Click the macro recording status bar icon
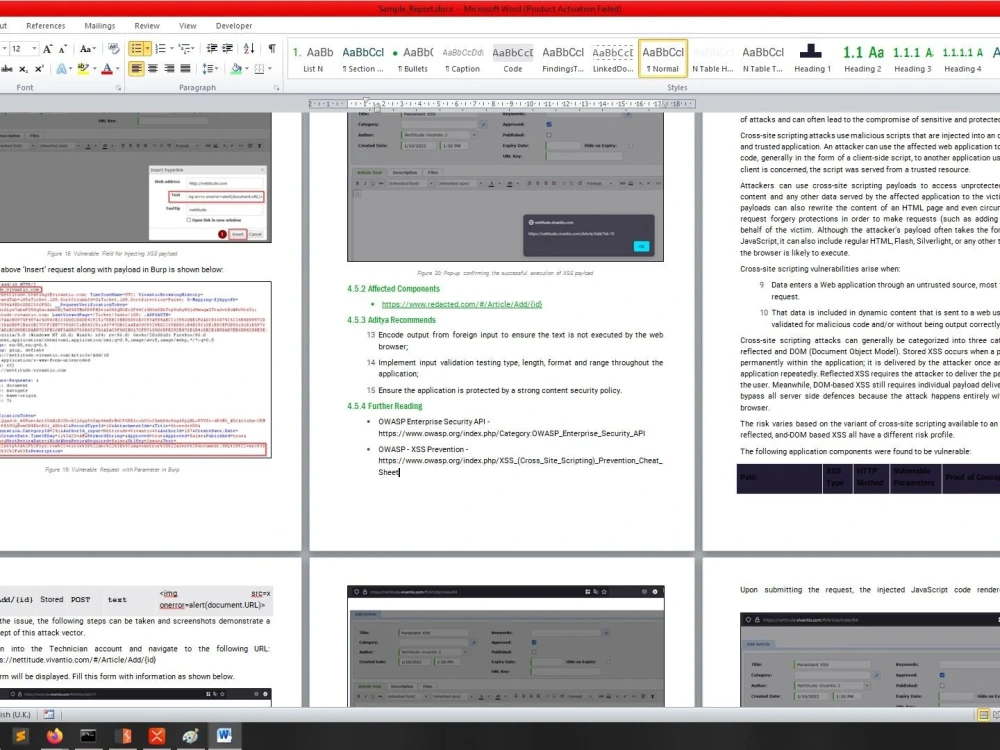The height and width of the screenshot is (750, 1000). 49,714
